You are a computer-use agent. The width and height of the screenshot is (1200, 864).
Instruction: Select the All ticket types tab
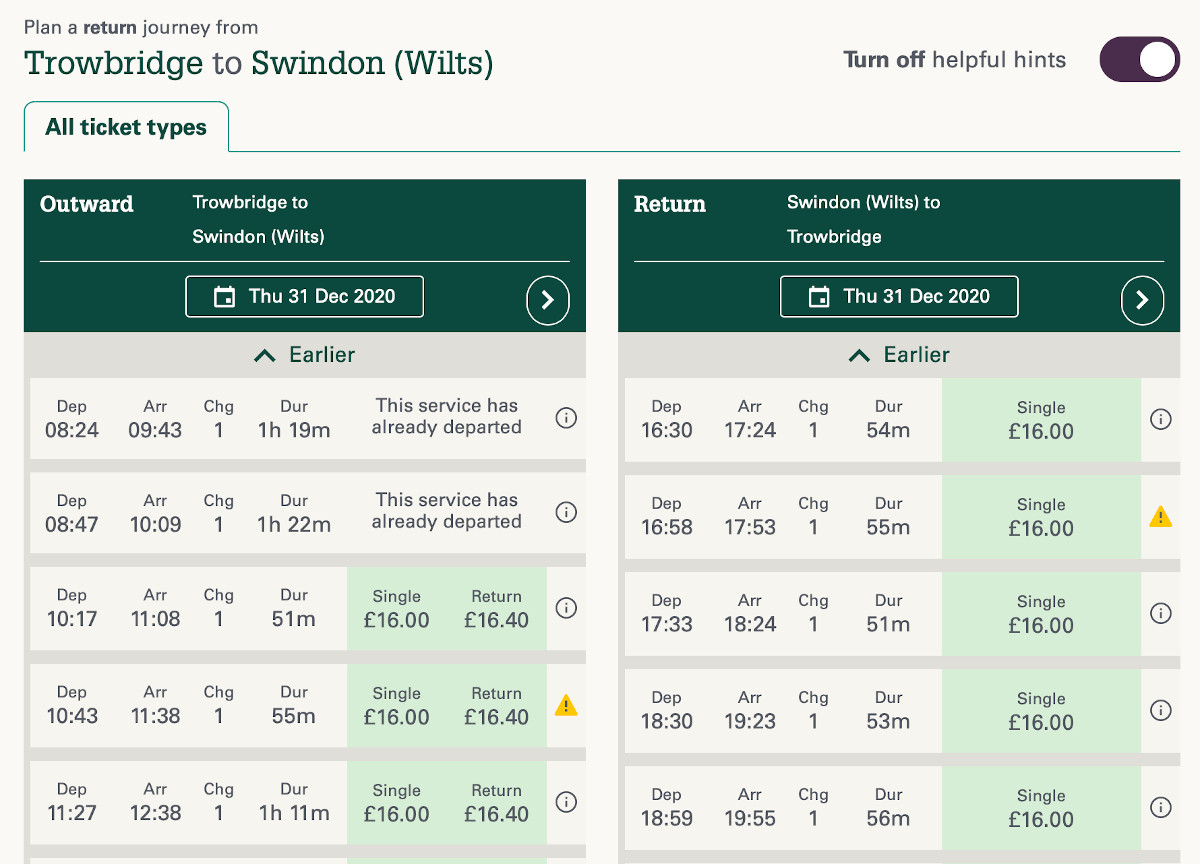pos(126,128)
